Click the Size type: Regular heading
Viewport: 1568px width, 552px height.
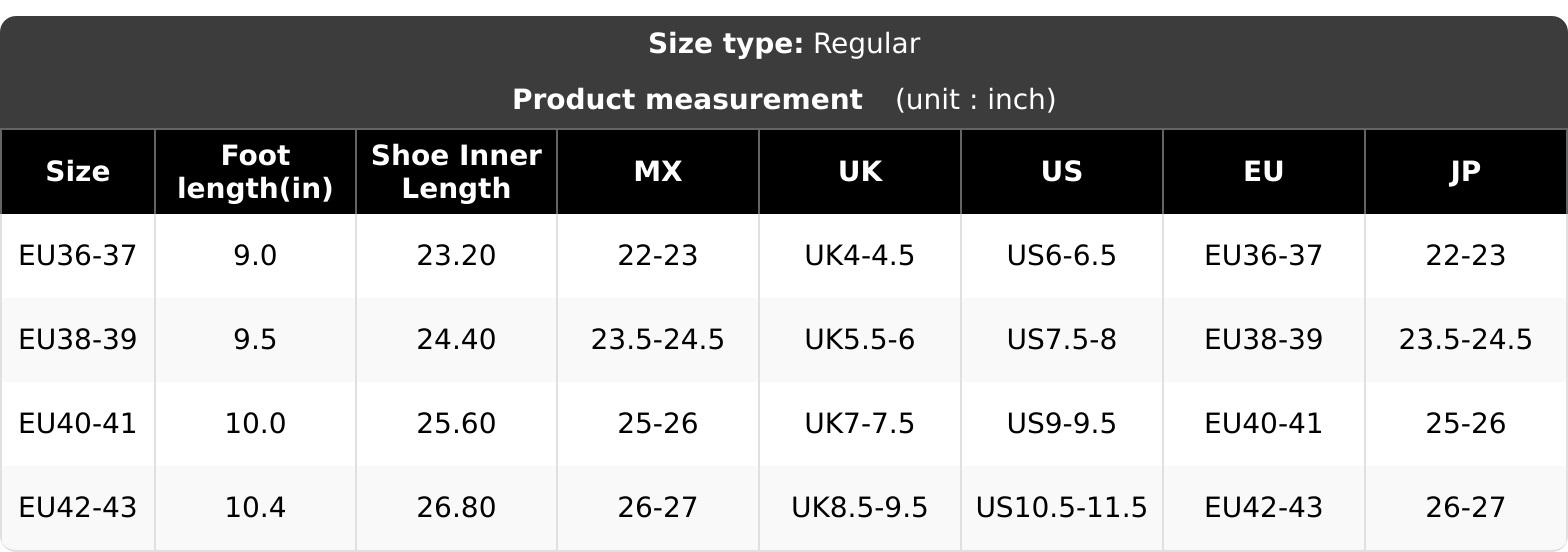coord(784,44)
